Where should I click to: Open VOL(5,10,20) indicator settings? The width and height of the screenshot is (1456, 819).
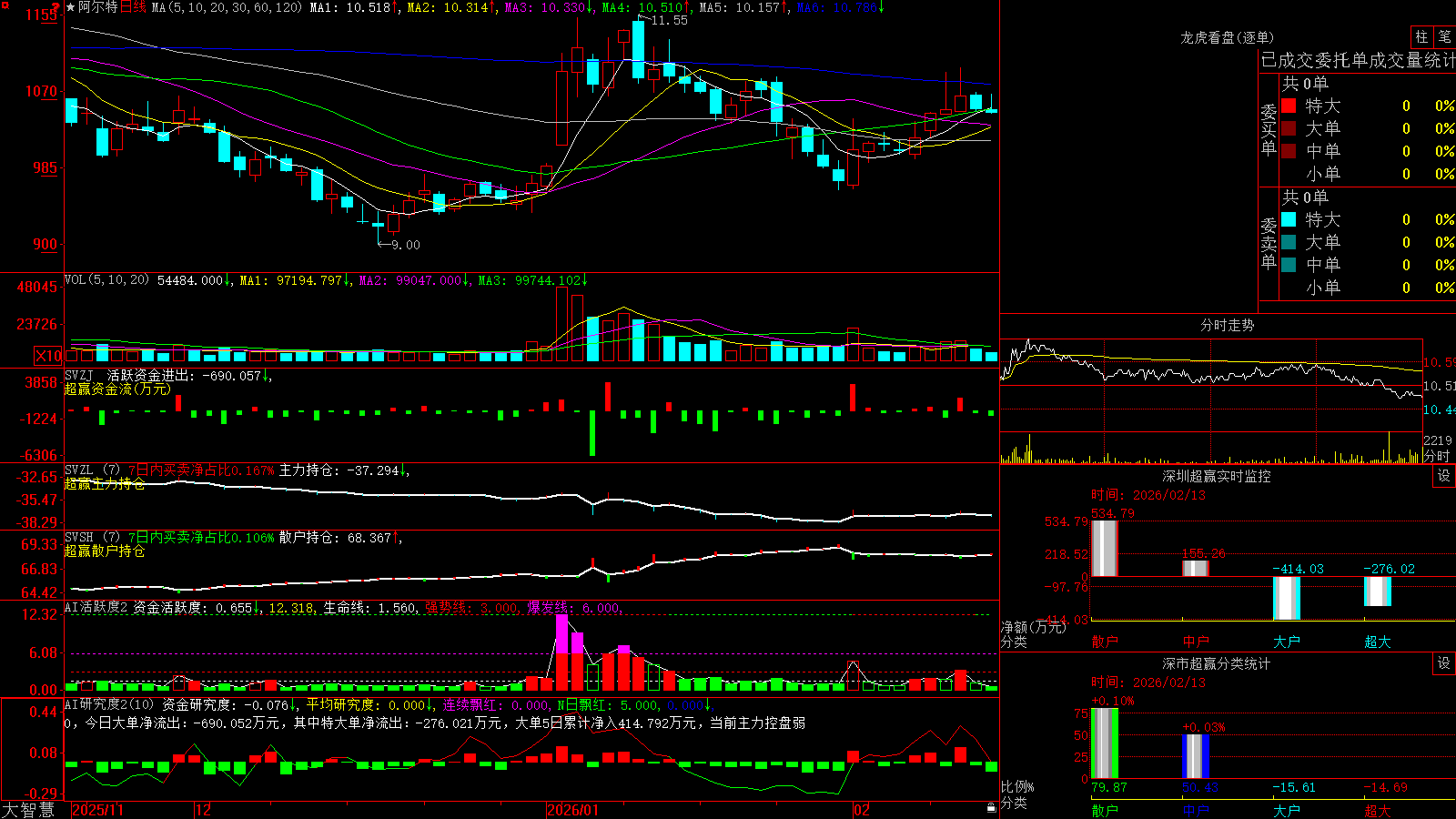click(106, 280)
